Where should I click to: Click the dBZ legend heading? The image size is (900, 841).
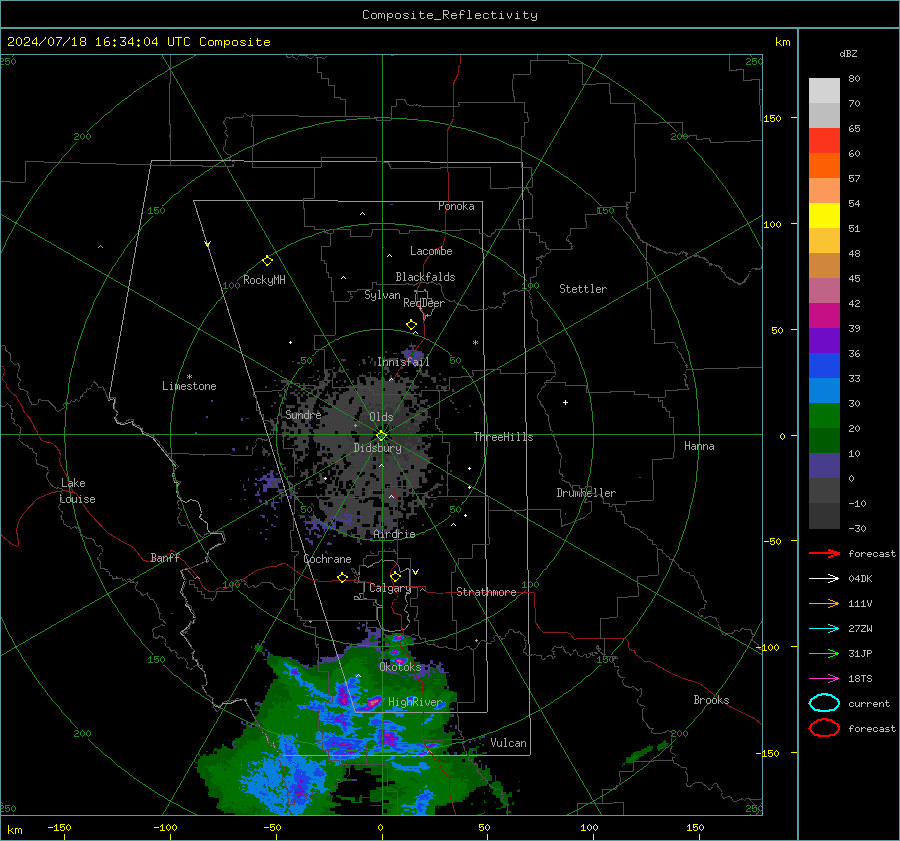(x=848, y=53)
